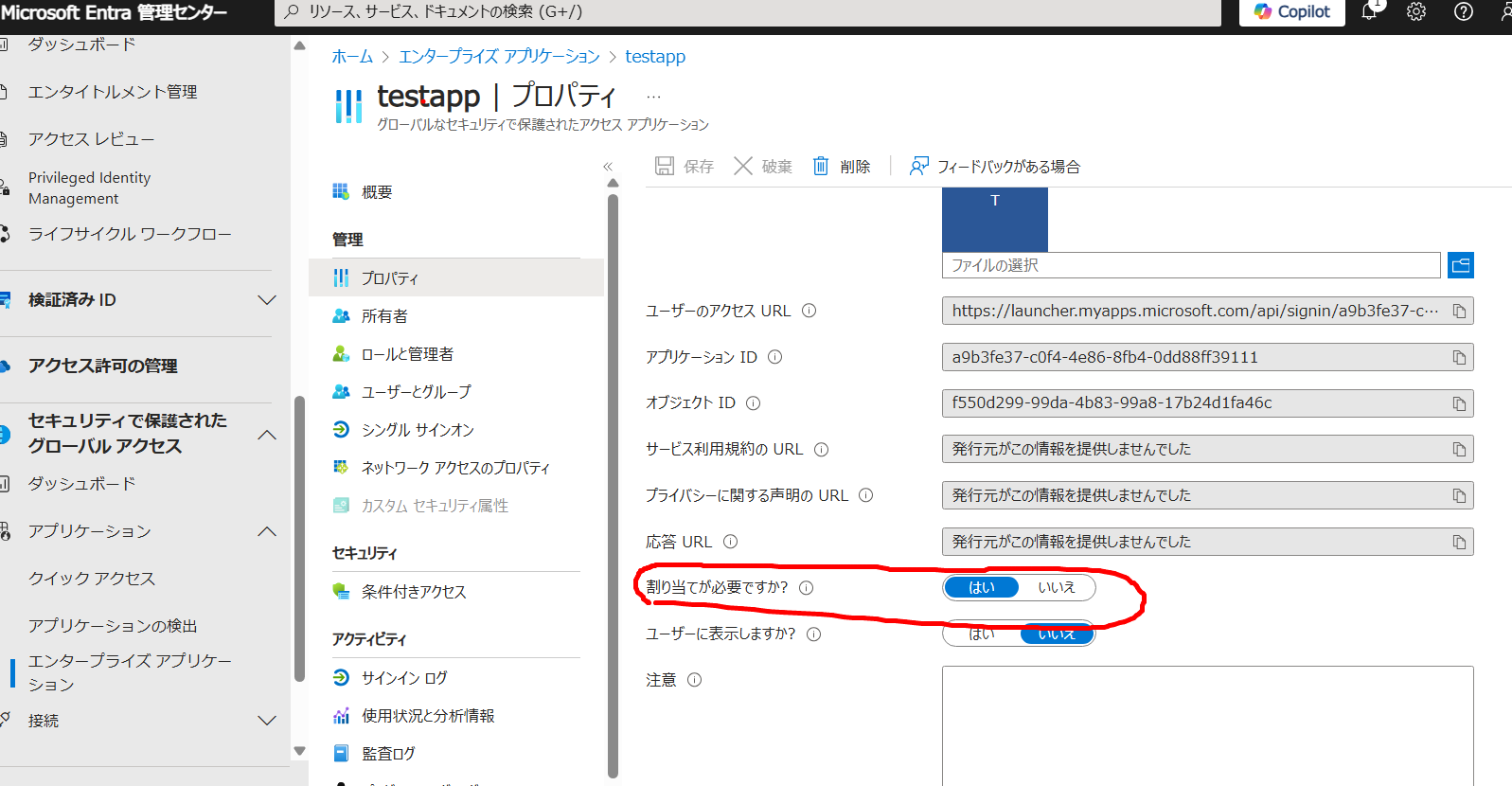Open Privileged Identity Management in navigation
This screenshot has height=786, width=1512.
pos(90,188)
